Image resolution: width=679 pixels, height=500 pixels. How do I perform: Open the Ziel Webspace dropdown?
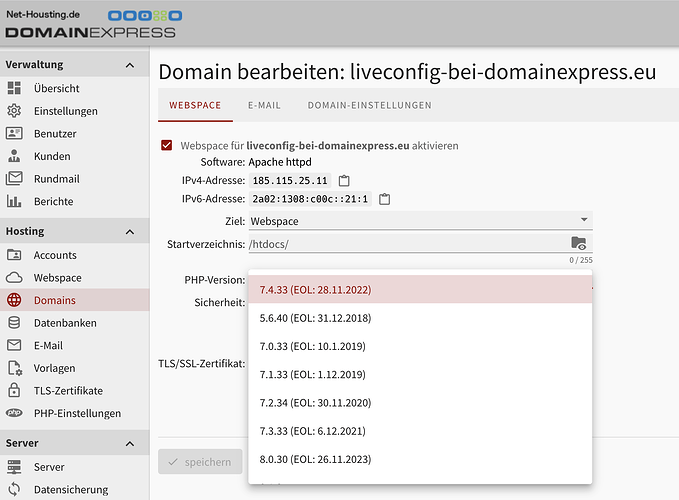420,221
